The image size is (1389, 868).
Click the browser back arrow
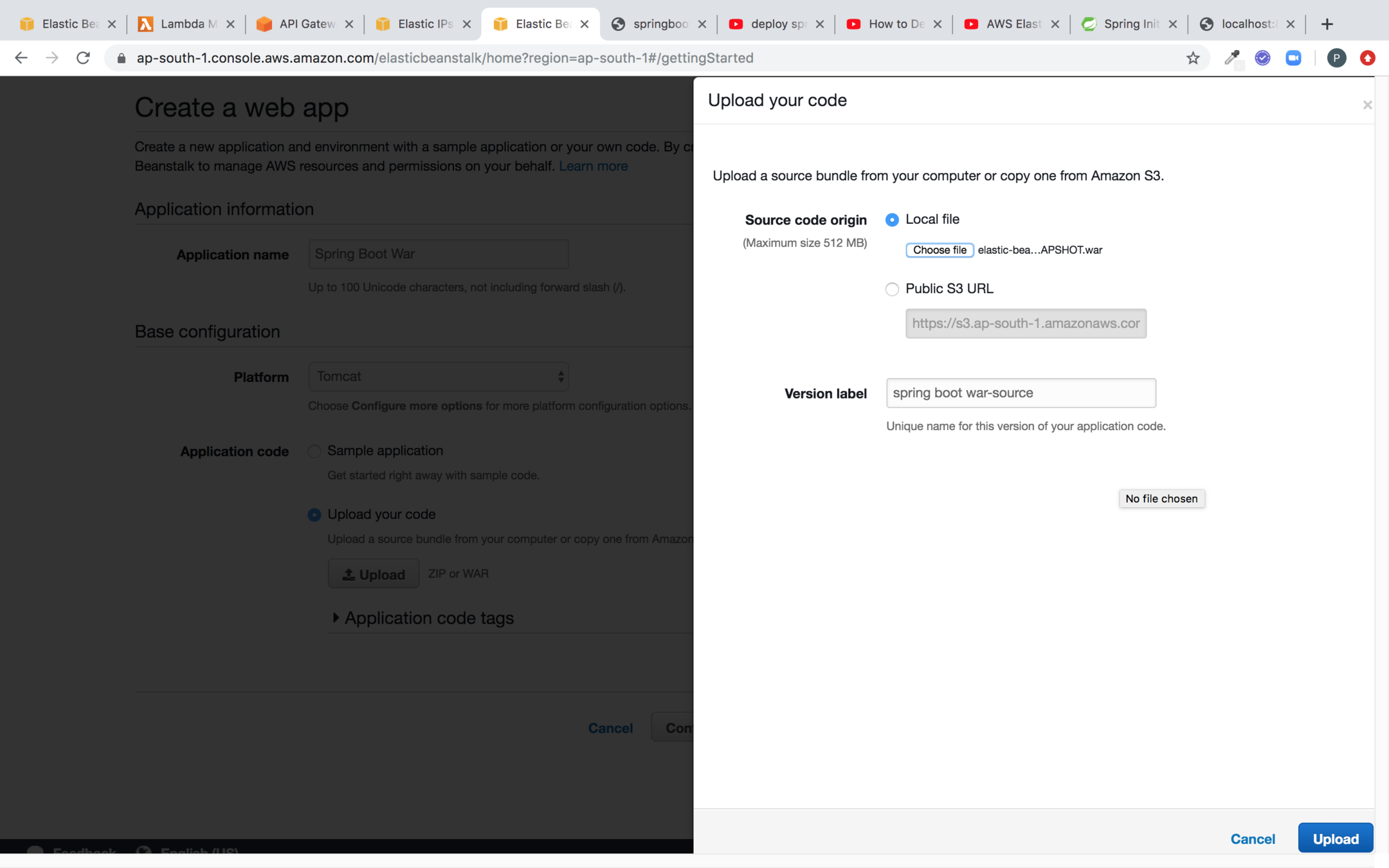21,58
